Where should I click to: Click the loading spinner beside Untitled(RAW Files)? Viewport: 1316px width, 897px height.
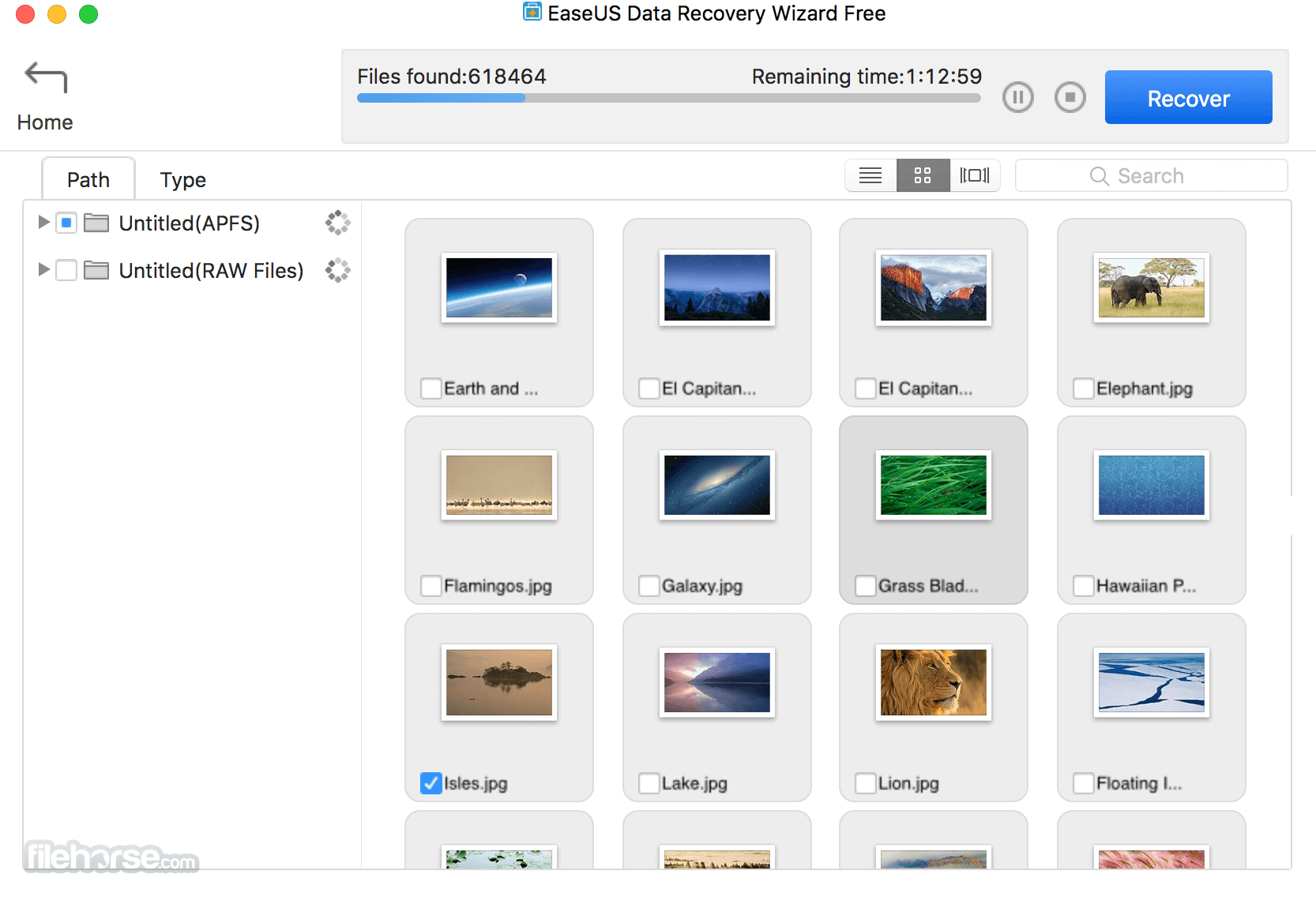tap(338, 270)
